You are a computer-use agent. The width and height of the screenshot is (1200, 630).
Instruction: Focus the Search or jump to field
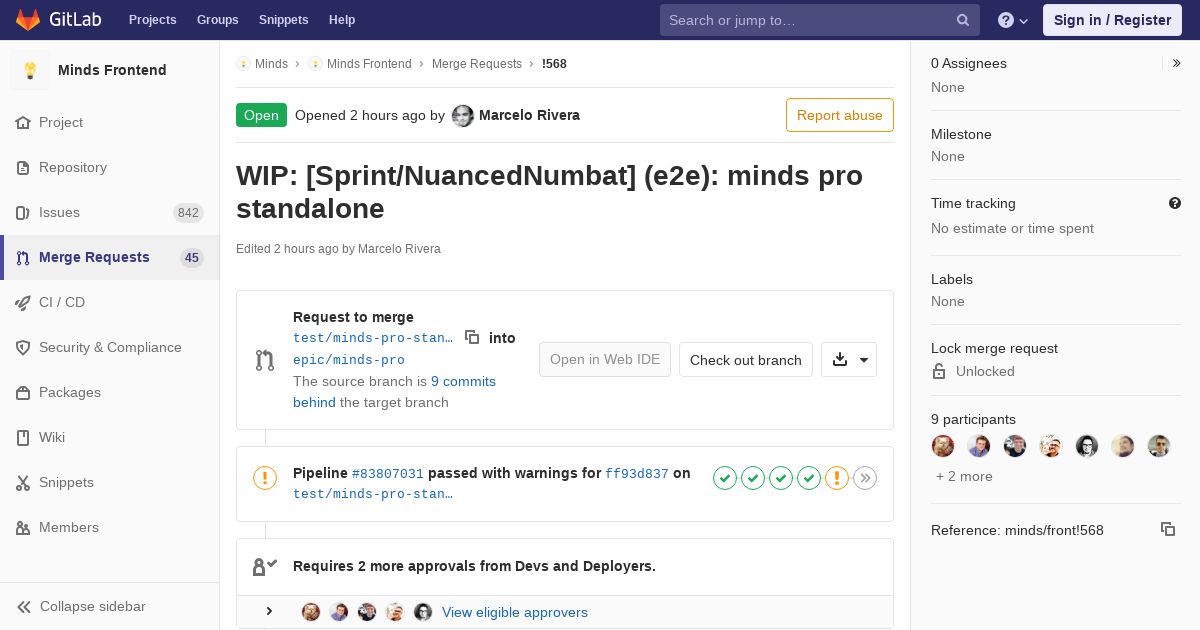820,20
